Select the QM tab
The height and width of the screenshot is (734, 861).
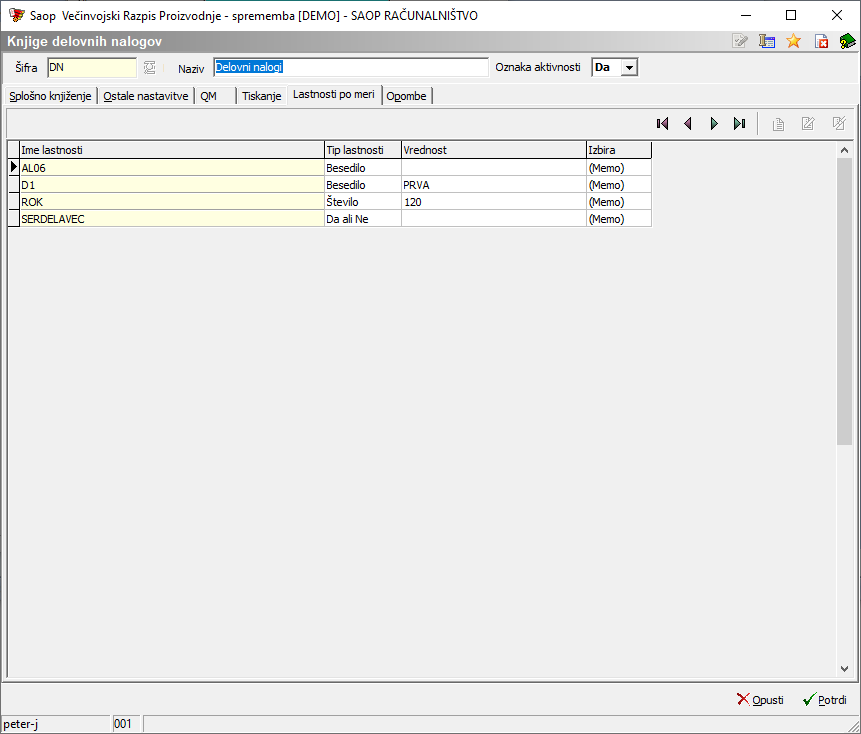point(209,96)
